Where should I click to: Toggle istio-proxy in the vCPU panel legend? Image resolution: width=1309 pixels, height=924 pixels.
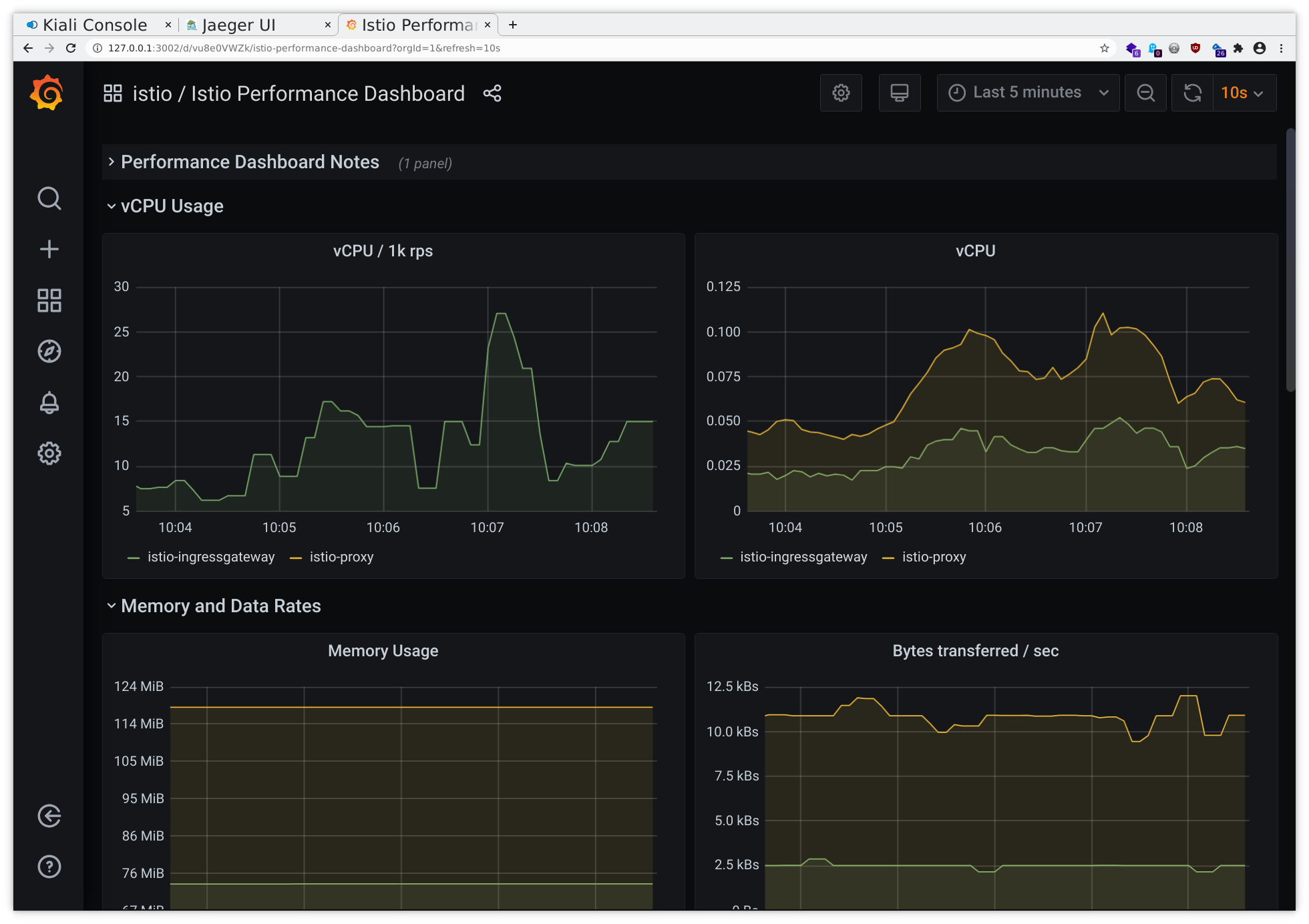(x=934, y=557)
